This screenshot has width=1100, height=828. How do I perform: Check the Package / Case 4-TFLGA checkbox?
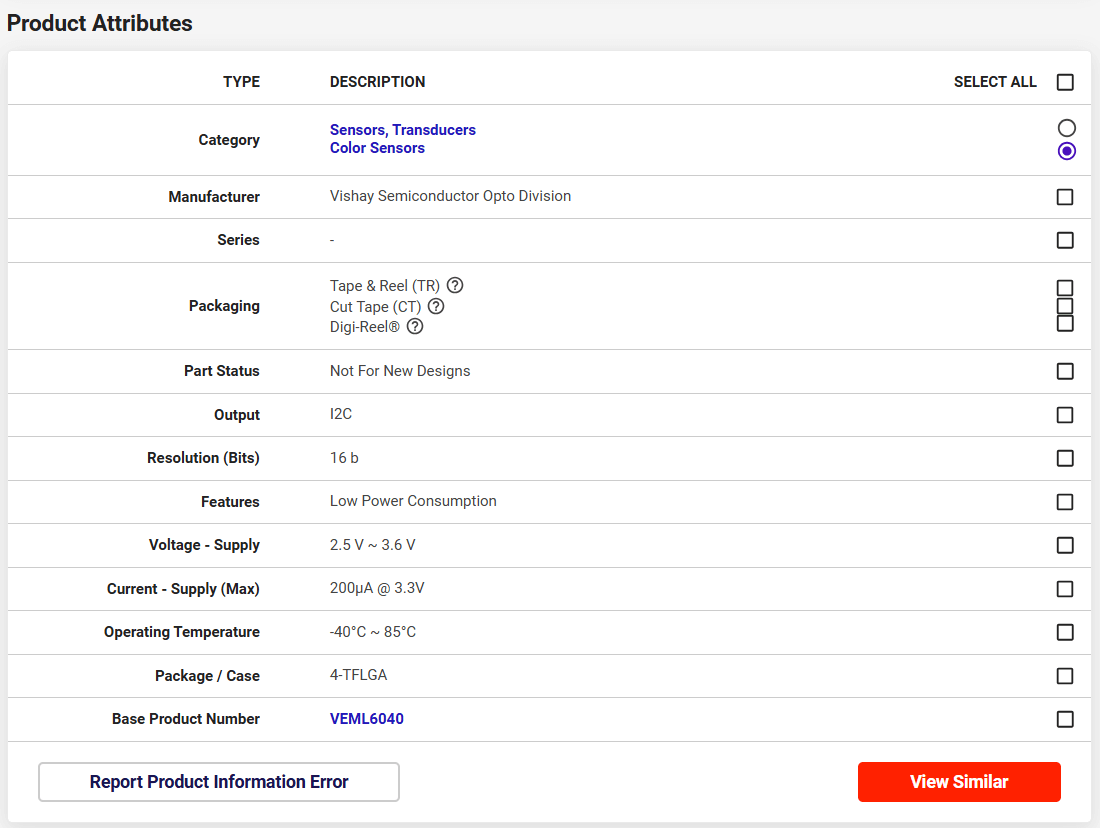tap(1065, 676)
